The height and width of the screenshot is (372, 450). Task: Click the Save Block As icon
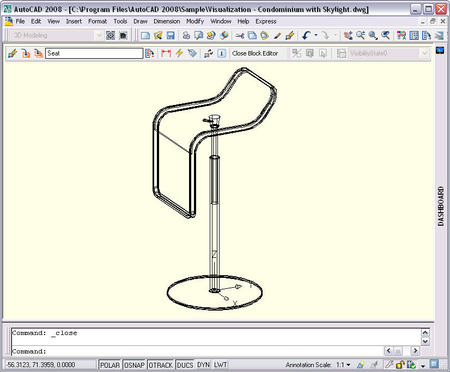(x=38, y=53)
